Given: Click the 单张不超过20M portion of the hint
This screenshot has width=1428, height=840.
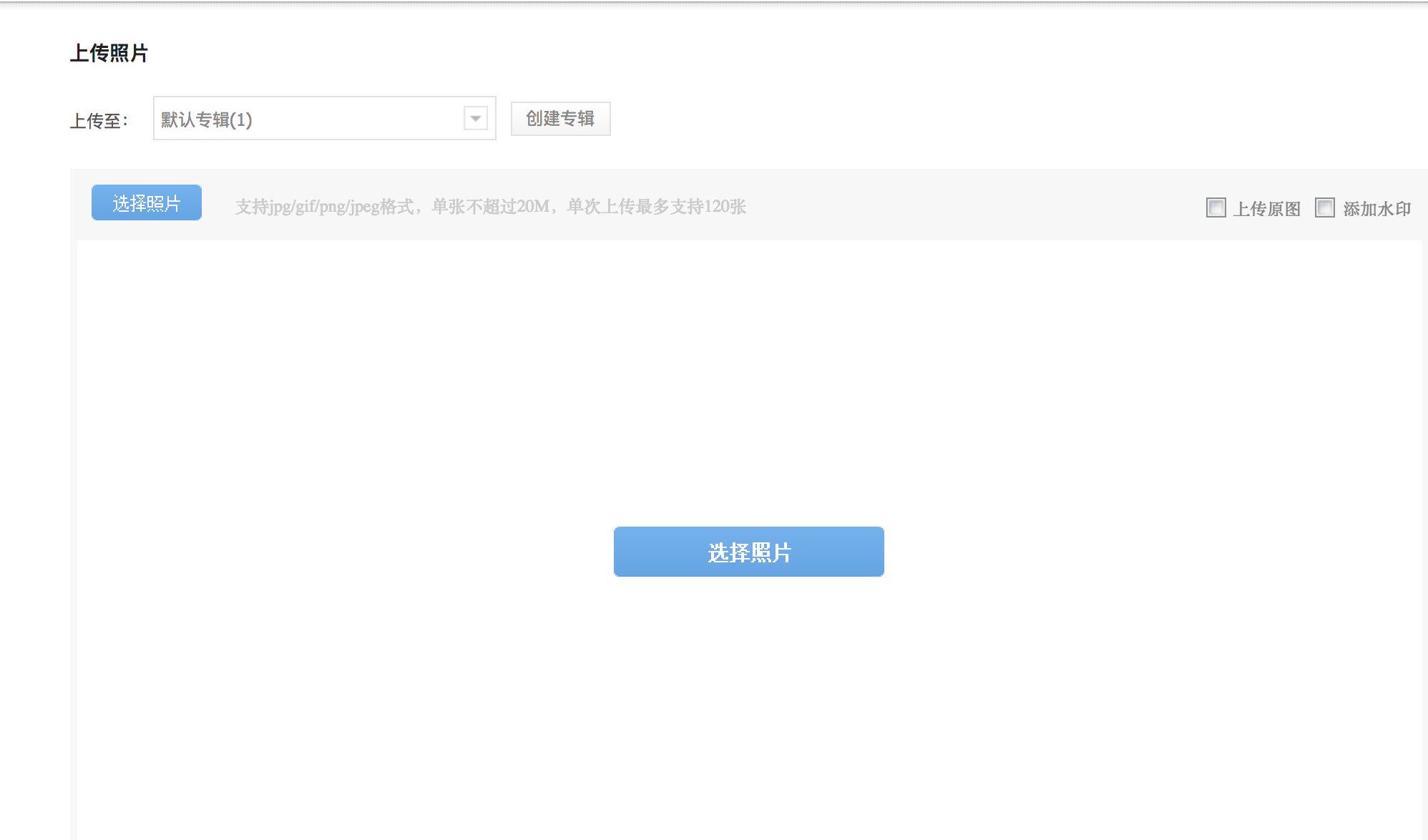Looking at the screenshot, I should (x=490, y=207).
